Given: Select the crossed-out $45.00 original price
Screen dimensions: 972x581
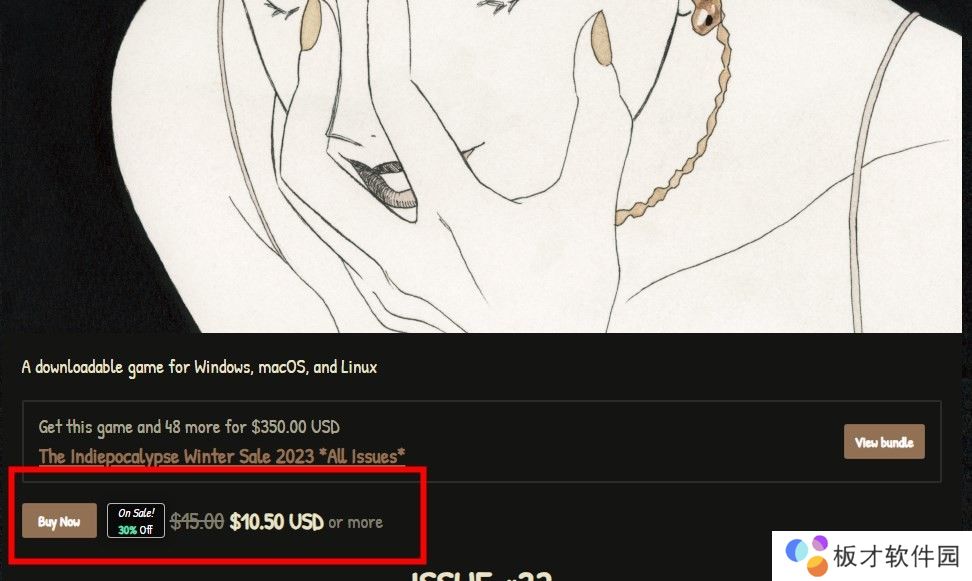Looking at the screenshot, I should click(x=197, y=521).
